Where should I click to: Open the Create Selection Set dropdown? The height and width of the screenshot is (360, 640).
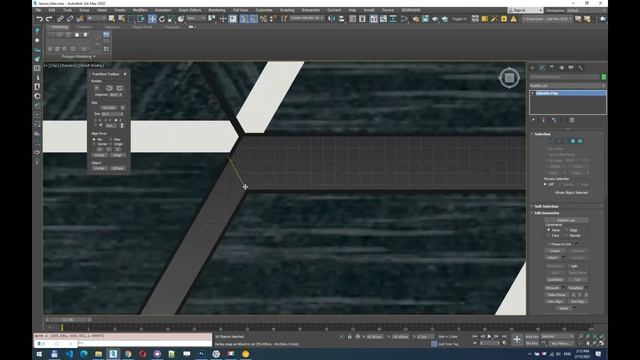(307, 18)
